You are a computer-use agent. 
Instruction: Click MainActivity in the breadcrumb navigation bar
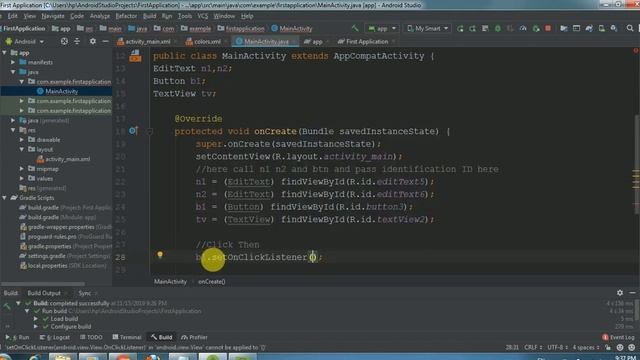click(296, 29)
